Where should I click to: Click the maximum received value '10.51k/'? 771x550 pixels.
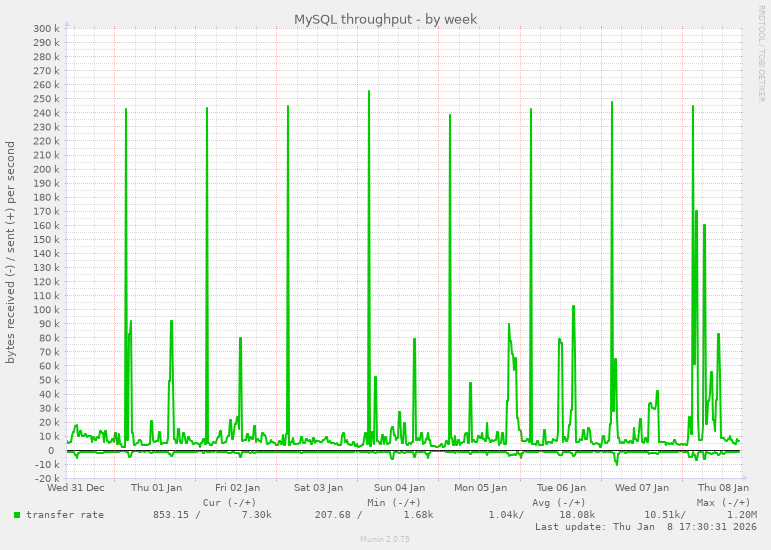coord(665,515)
